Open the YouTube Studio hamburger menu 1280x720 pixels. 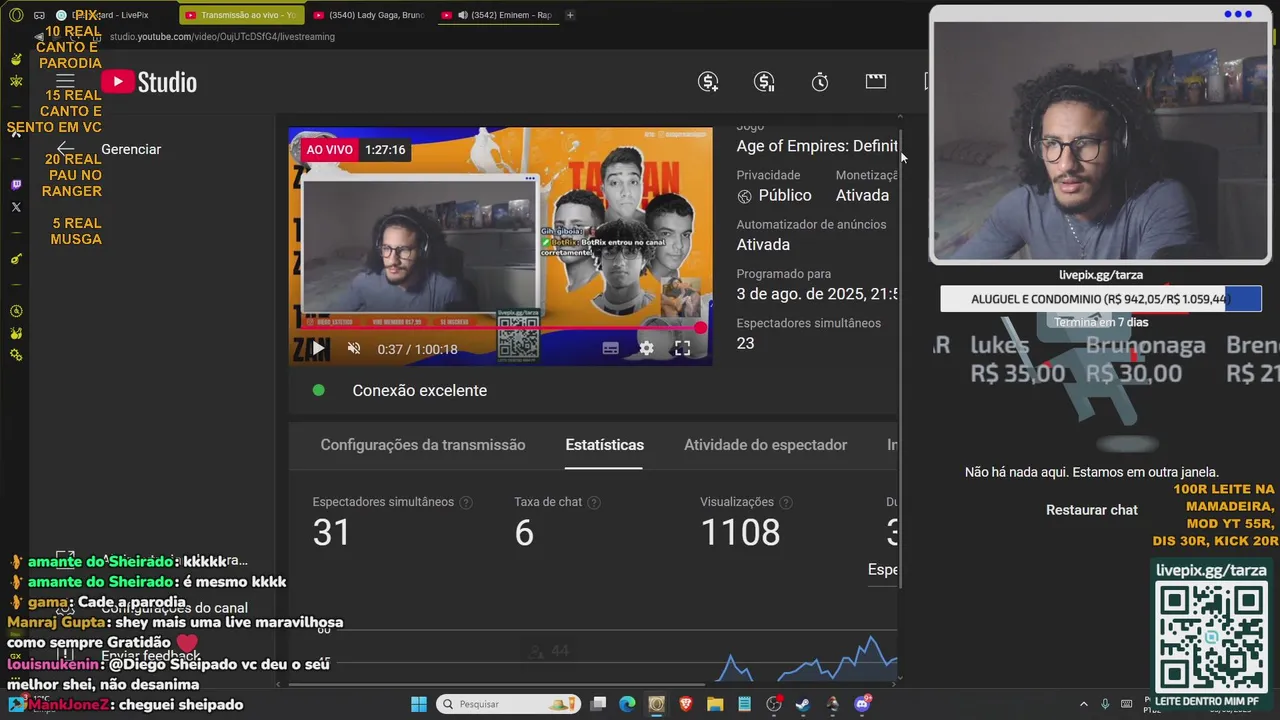[x=65, y=81]
